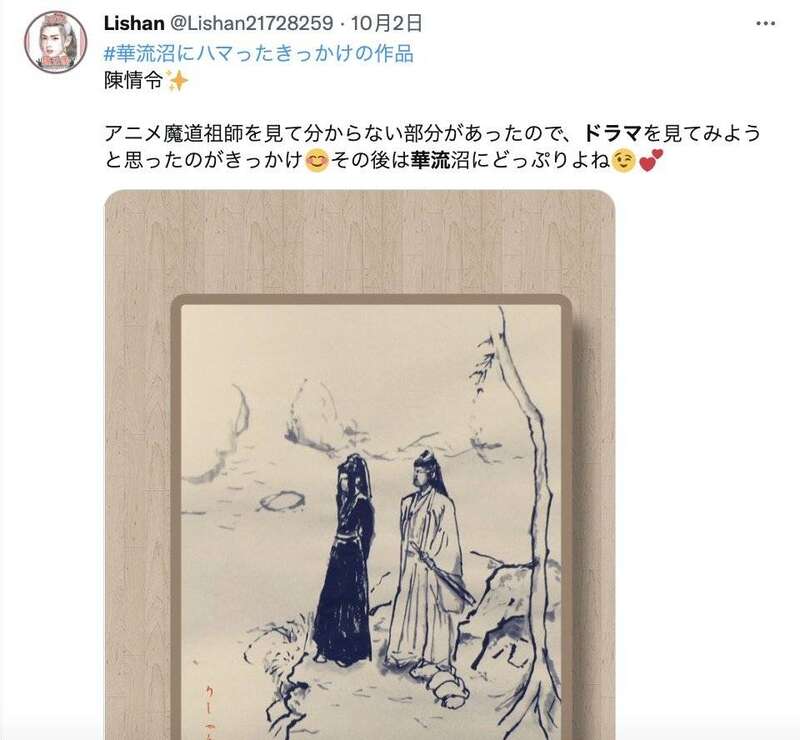Click the smiling face emoji after きっかけ
800x740 pixels.
[316, 161]
